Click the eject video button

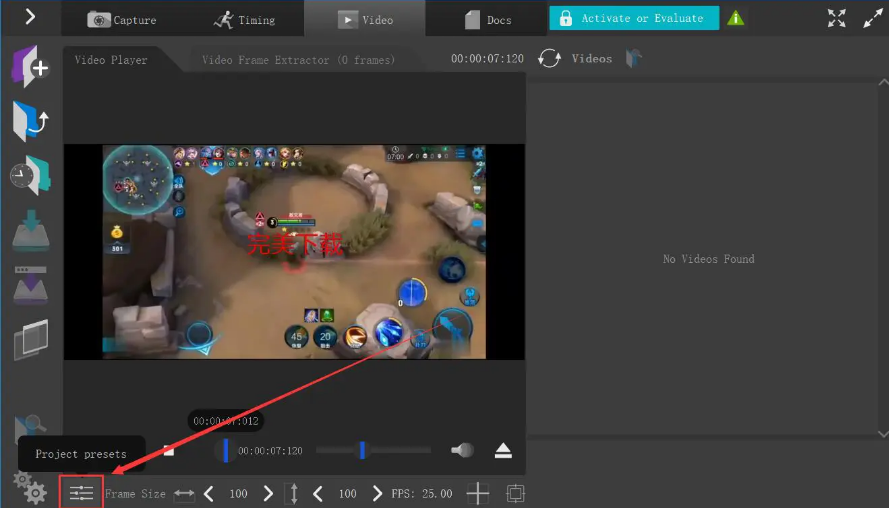pyautogui.click(x=503, y=451)
